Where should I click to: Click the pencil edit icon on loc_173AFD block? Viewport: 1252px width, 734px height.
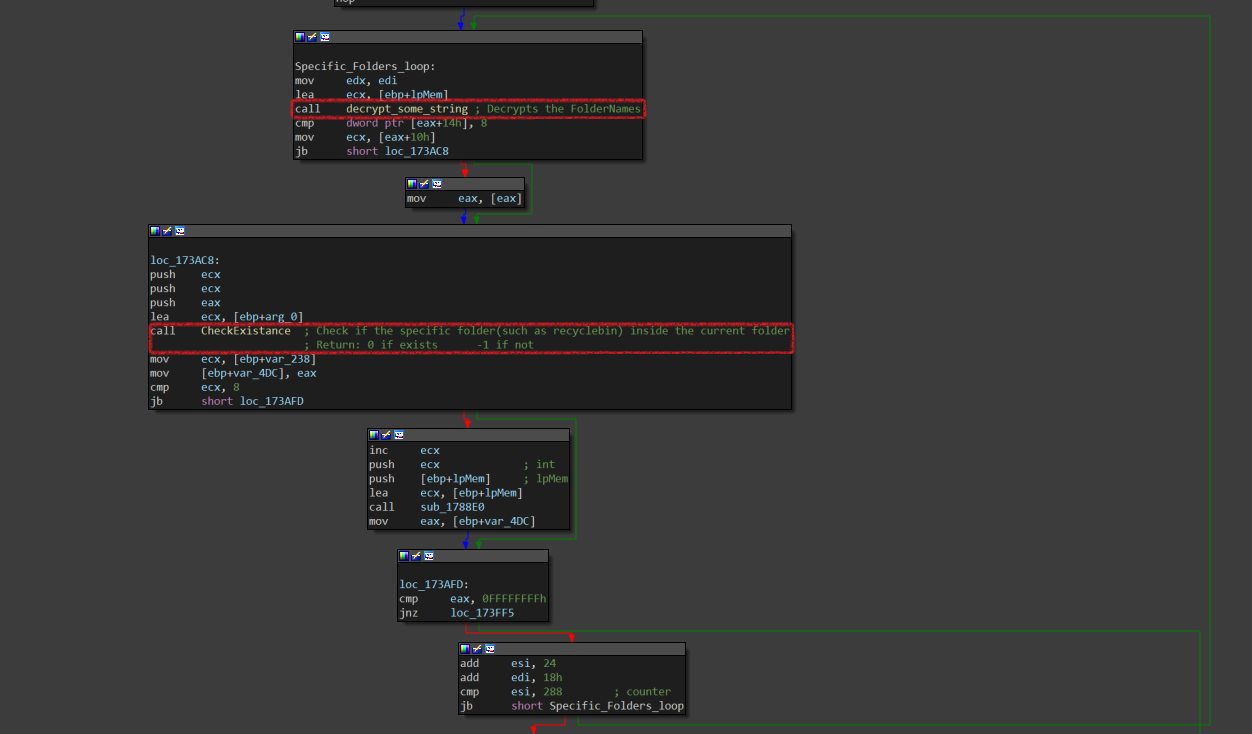416,556
